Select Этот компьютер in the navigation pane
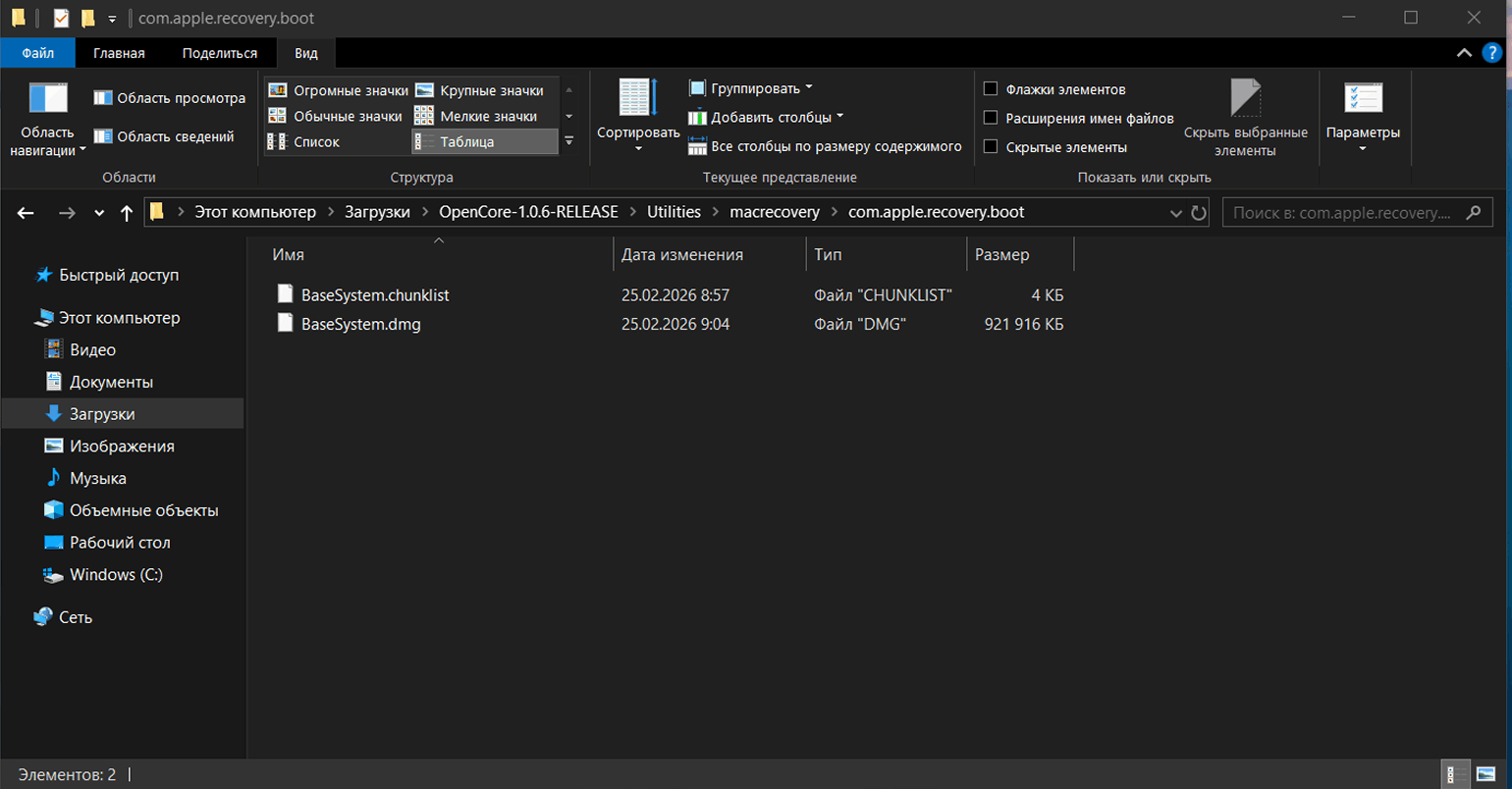1512x789 pixels. [x=119, y=318]
